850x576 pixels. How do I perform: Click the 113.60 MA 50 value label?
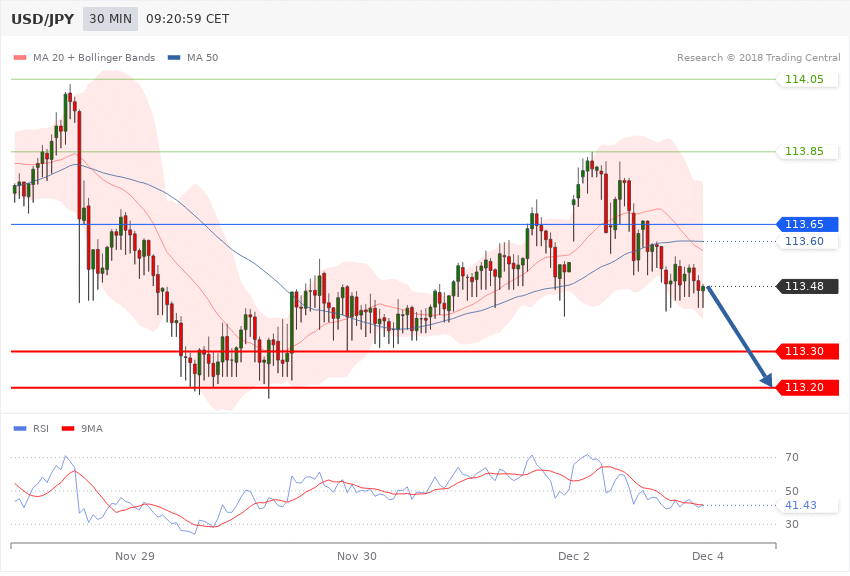click(808, 241)
